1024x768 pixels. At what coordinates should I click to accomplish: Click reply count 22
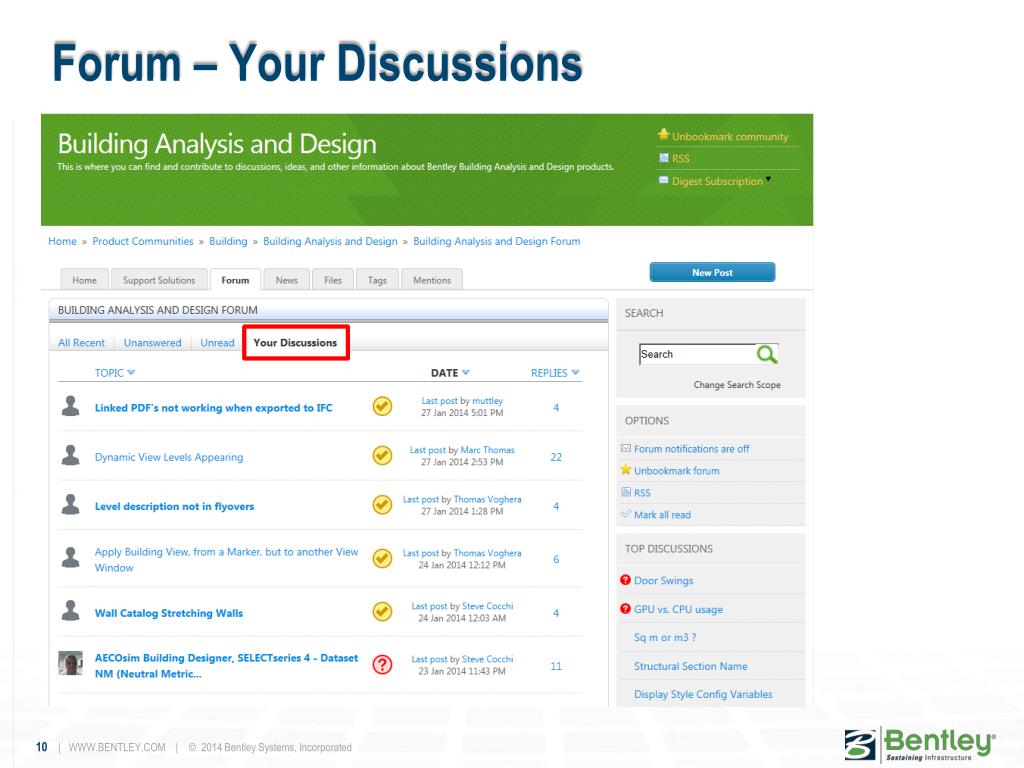pyautogui.click(x=556, y=457)
